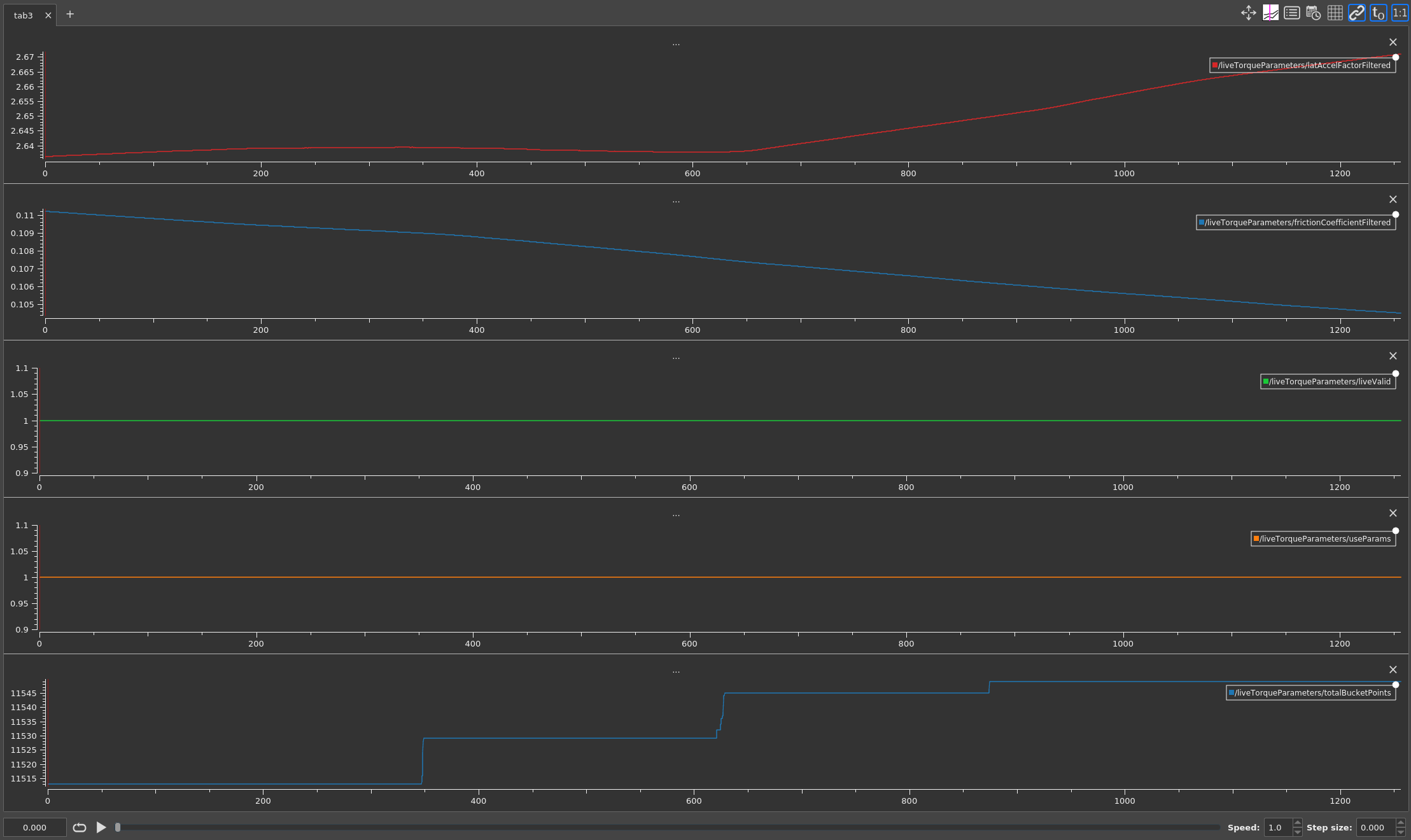Click the current time input field
1411x840 pixels.
point(34,827)
